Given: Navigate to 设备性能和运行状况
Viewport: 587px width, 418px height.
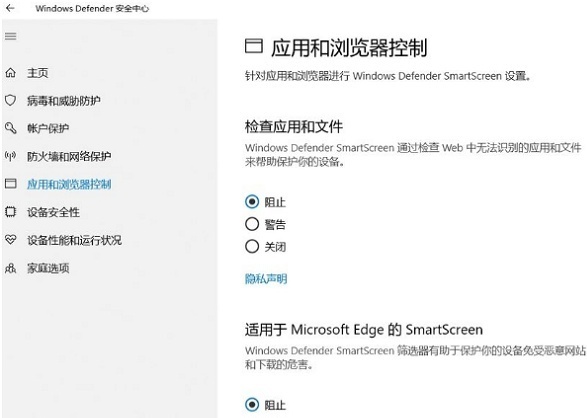Looking at the screenshot, I should point(74,240).
